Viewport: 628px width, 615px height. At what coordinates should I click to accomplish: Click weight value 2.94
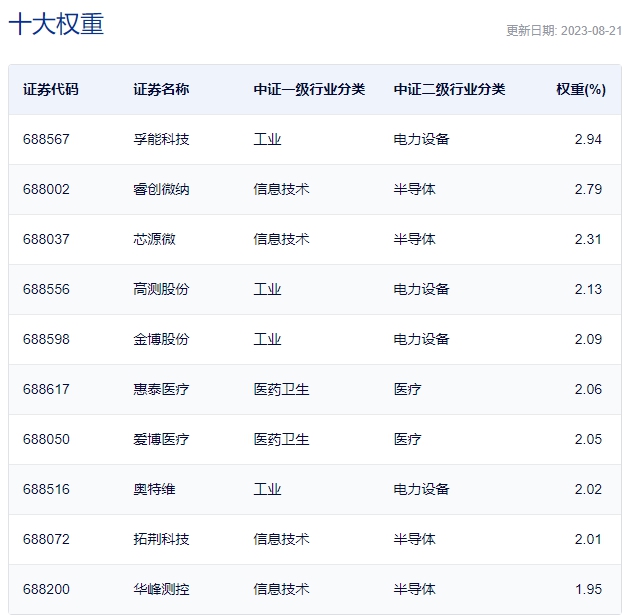coord(588,139)
